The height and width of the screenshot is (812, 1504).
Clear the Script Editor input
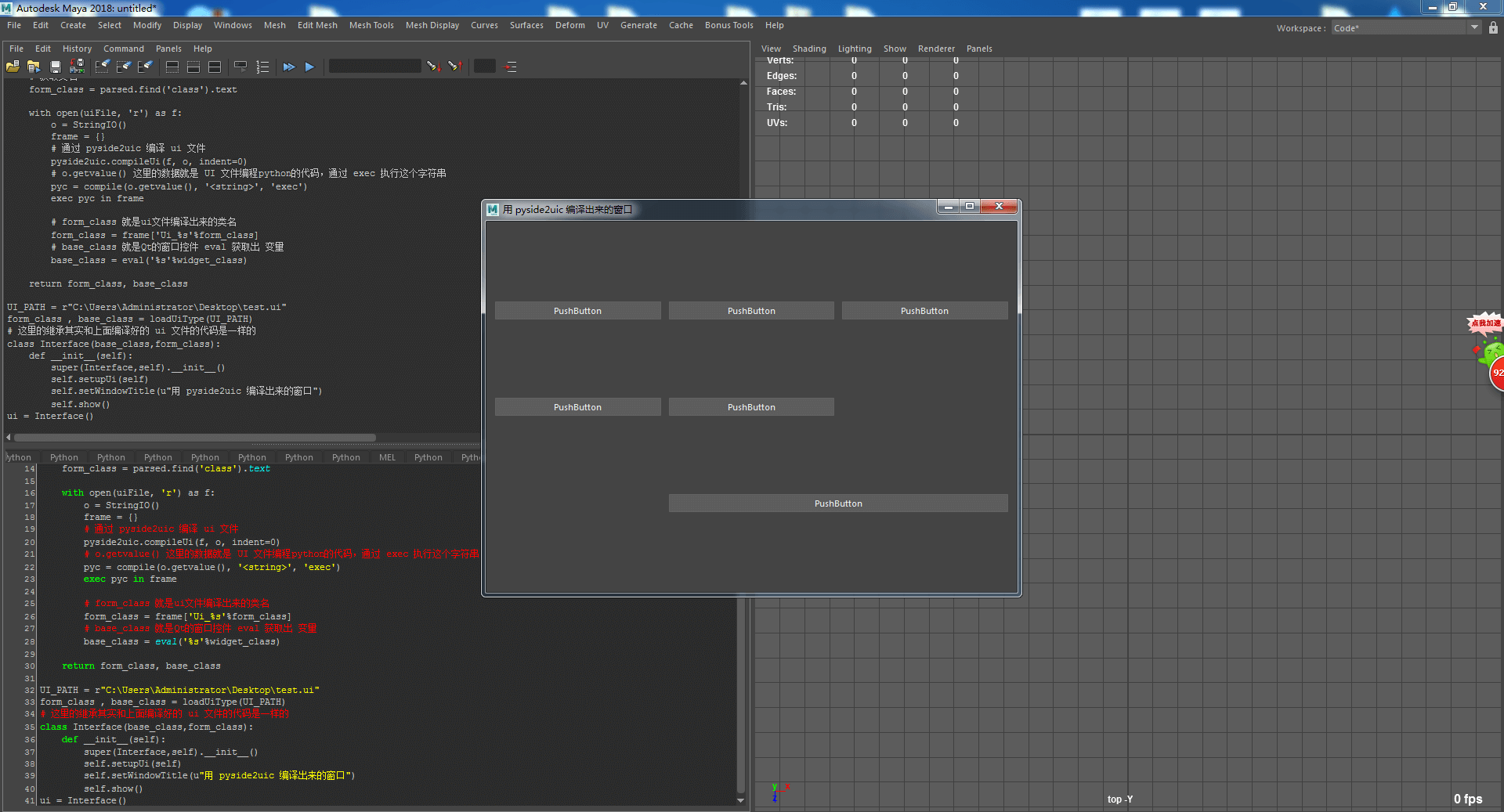coord(124,67)
